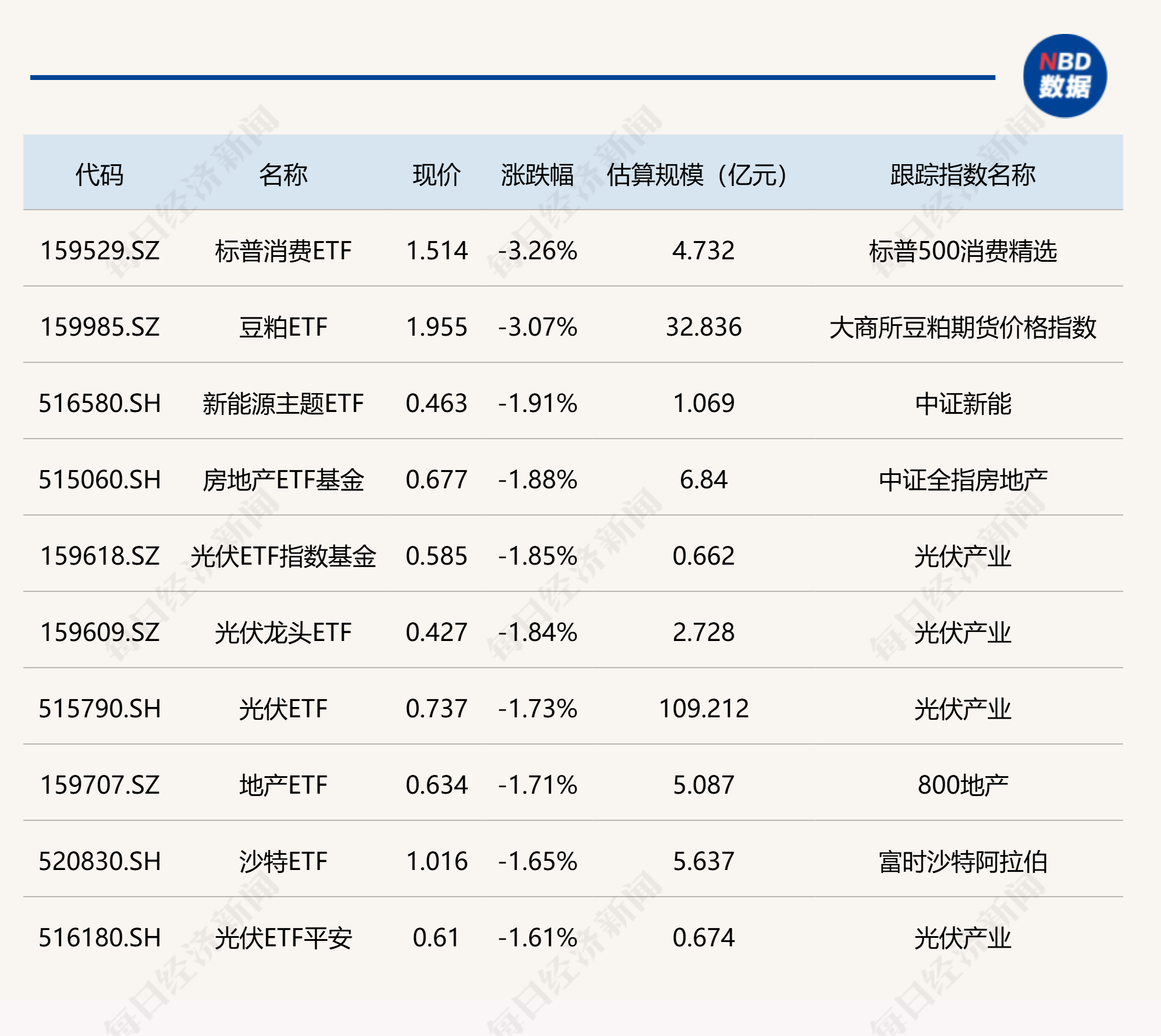Select the 代码 column header
Image resolution: width=1161 pixels, height=1036 pixels.
click(99, 174)
